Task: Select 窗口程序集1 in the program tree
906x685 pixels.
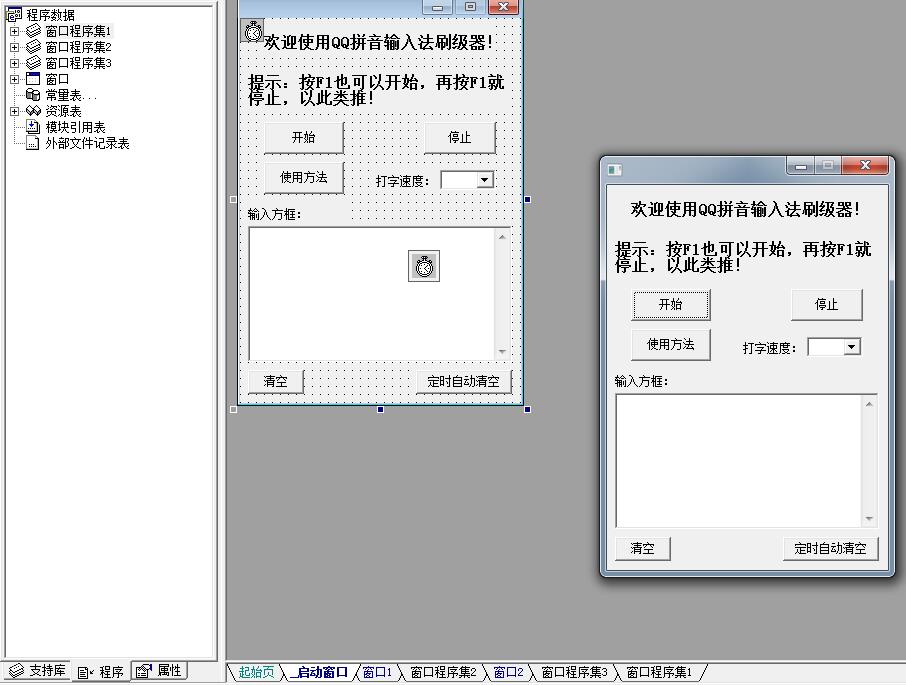Action: coord(78,31)
